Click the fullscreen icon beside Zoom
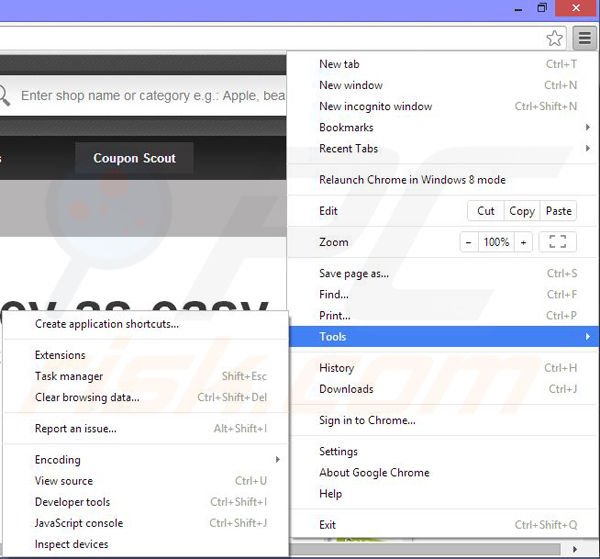This screenshot has width=600, height=559. [x=557, y=242]
